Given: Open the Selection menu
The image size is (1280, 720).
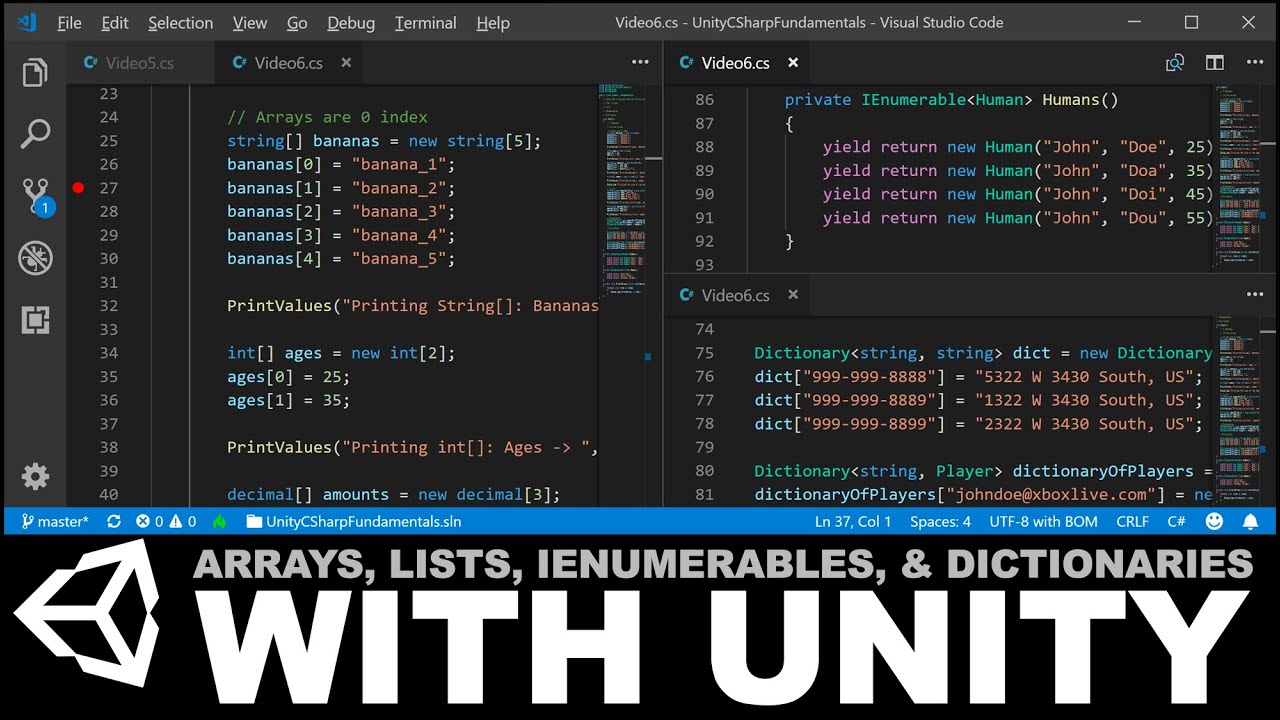Looking at the screenshot, I should 181,23.
